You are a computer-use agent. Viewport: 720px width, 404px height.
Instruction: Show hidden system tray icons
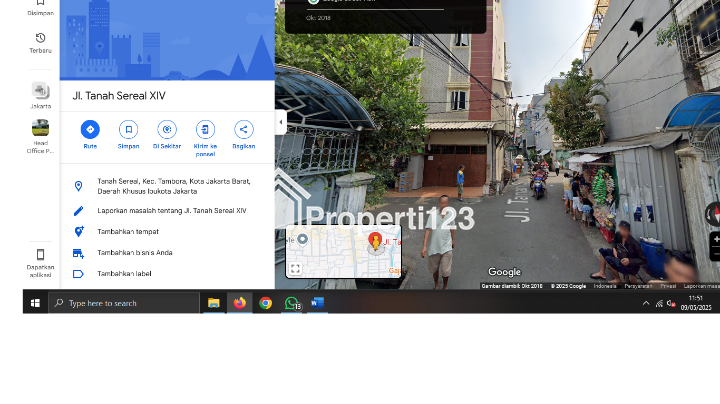pos(646,303)
